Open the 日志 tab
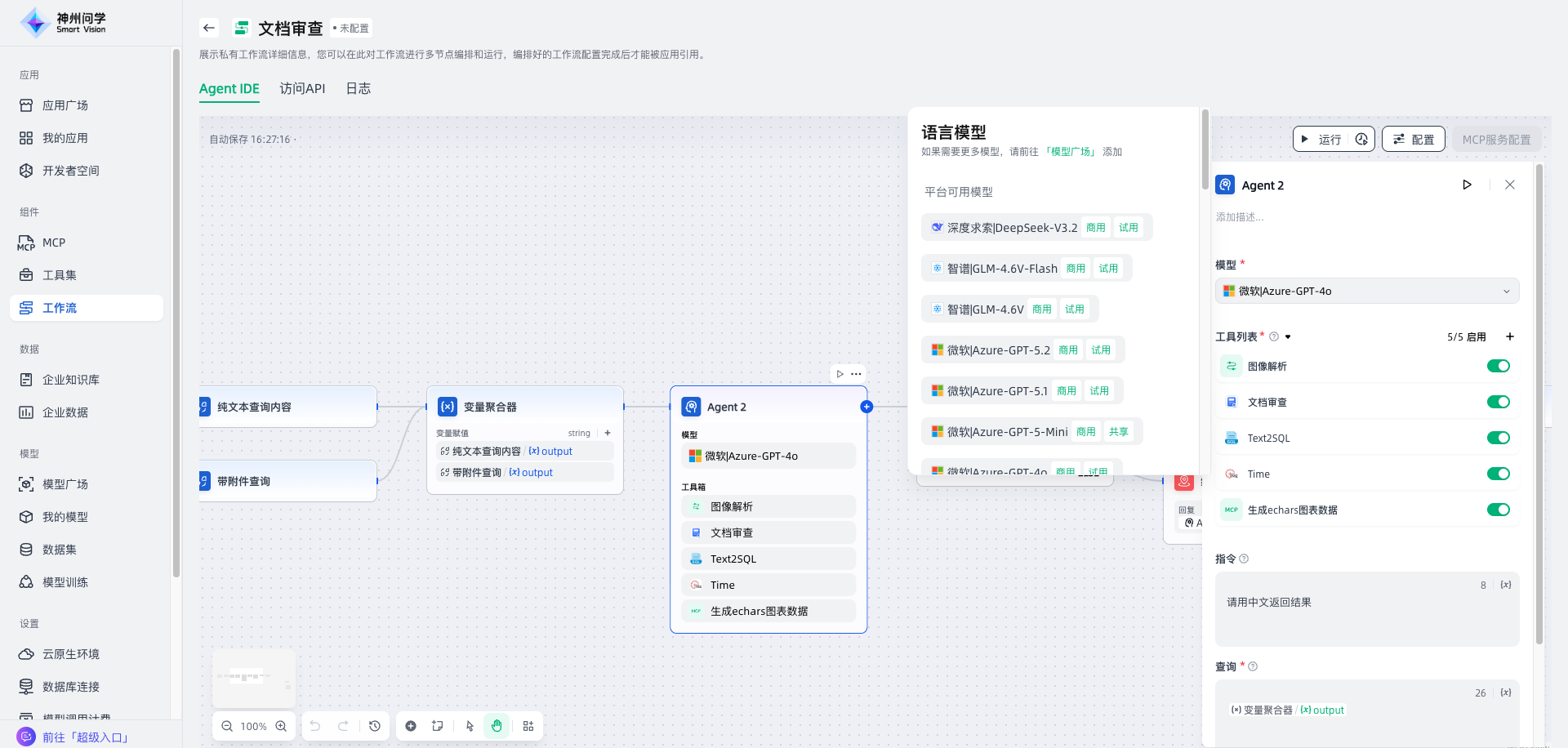1568x748 pixels. coord(358,88)
